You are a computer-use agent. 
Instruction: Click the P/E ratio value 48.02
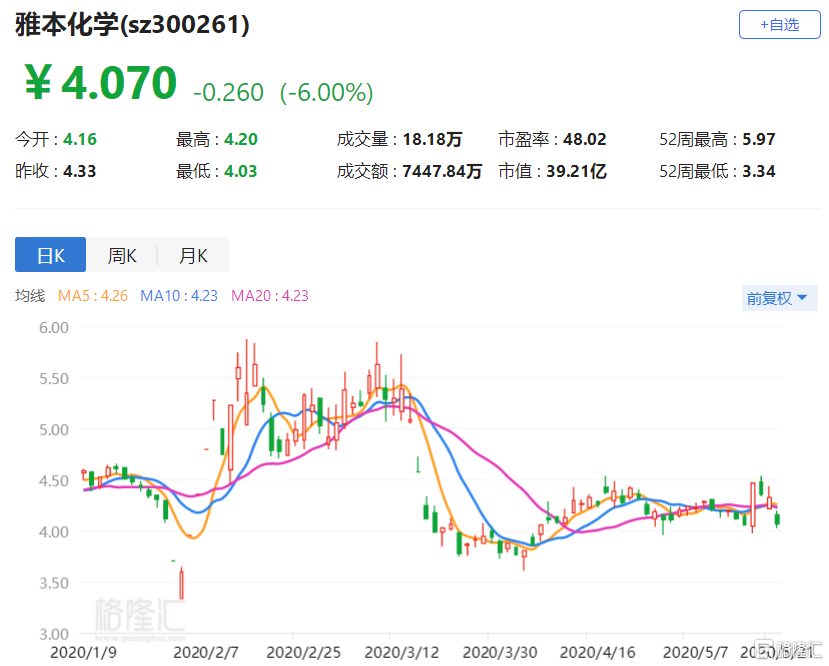[584, 139]
